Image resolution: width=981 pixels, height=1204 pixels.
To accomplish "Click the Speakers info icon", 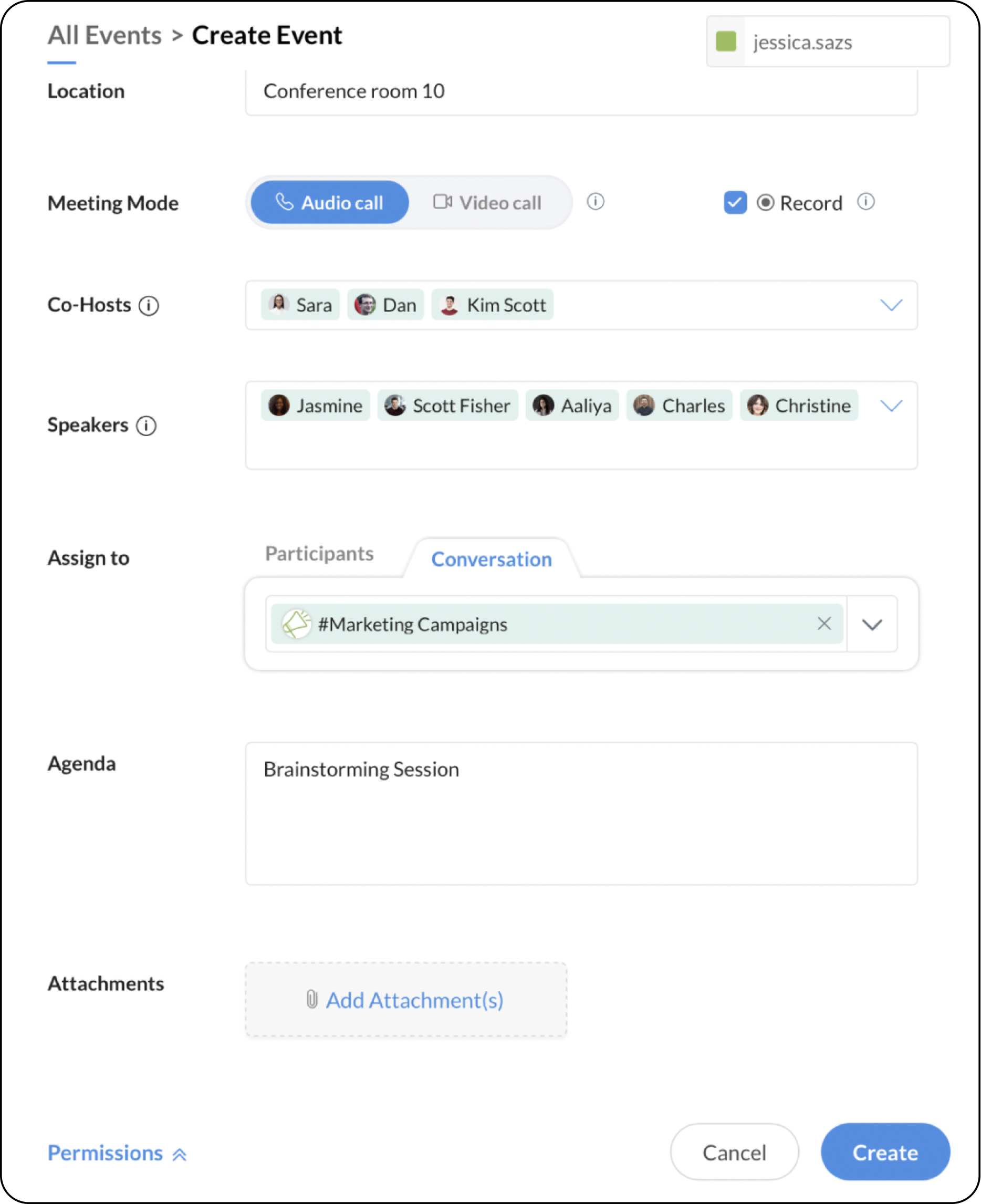I will pos(147,425).
